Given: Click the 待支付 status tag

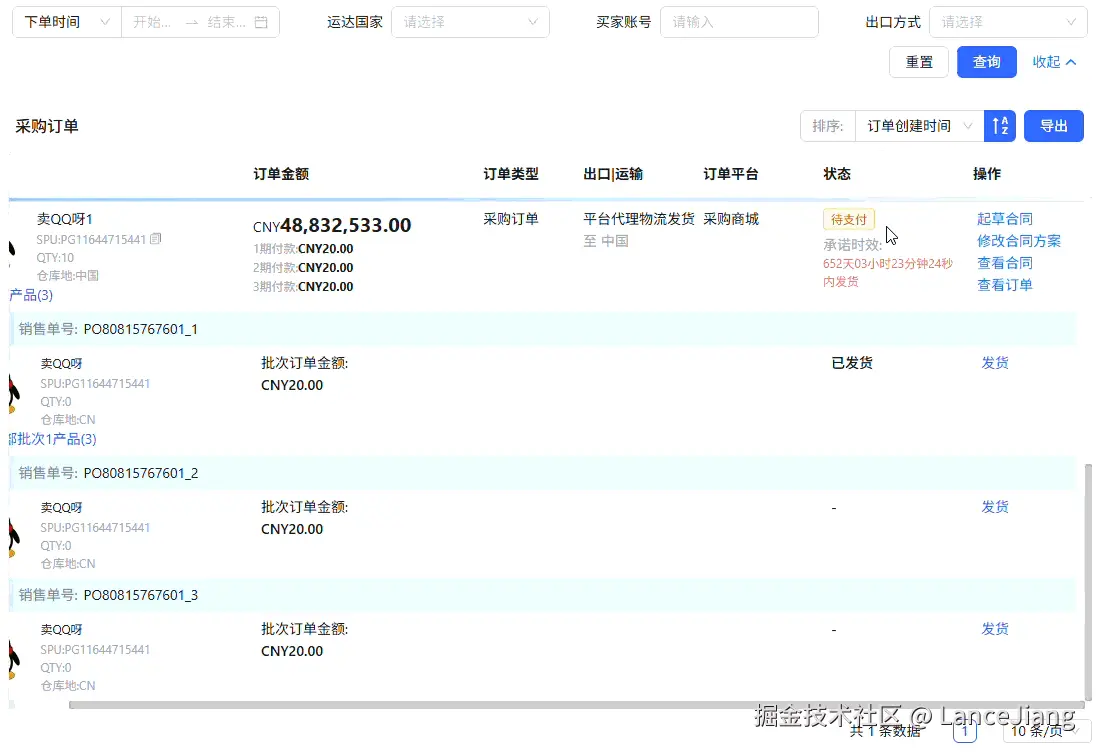Looking at the screenshot, I should (x=848, y=218).
